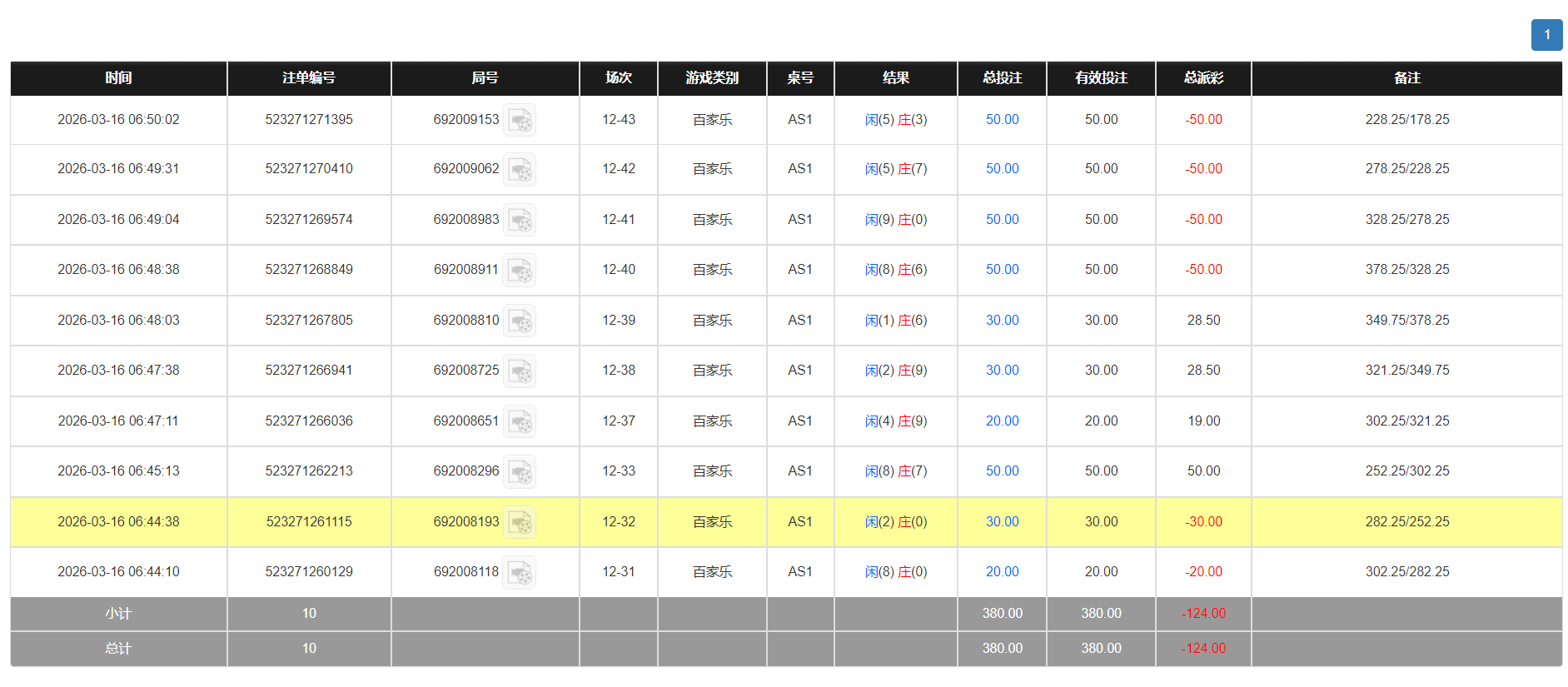The image size is (1568, 687).
Task: Click result 闲(9) 庄(0) cell
Action: (896, 220)
